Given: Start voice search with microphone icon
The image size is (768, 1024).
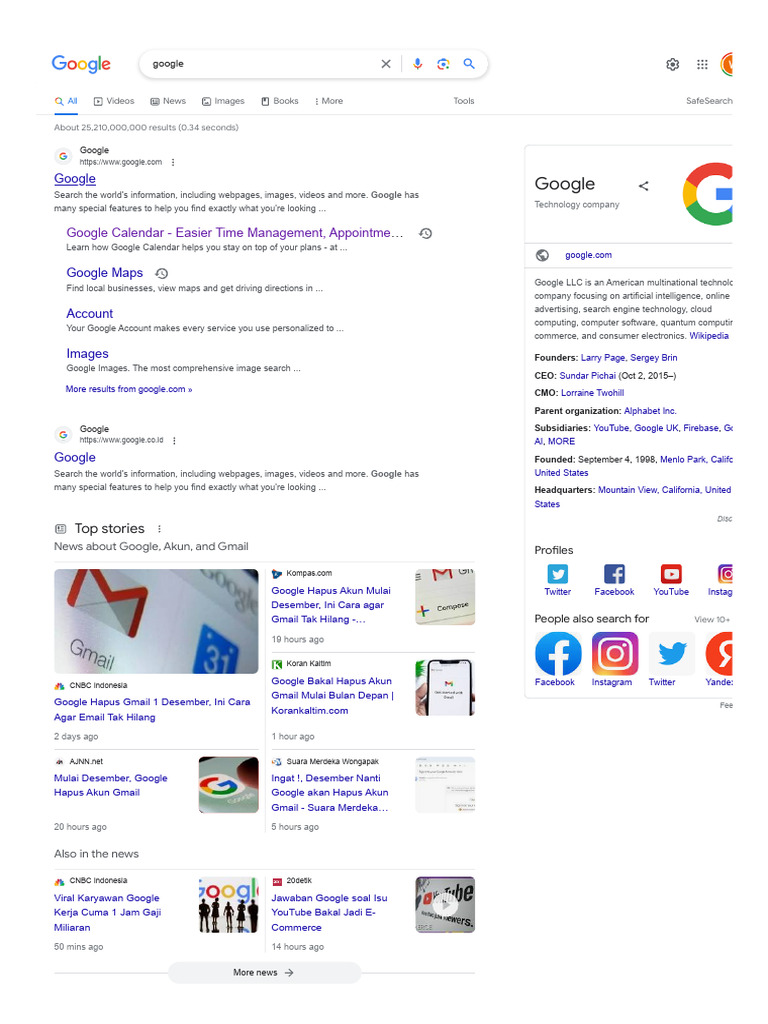Looking at the screenshot, I should (x=418, y=64).
